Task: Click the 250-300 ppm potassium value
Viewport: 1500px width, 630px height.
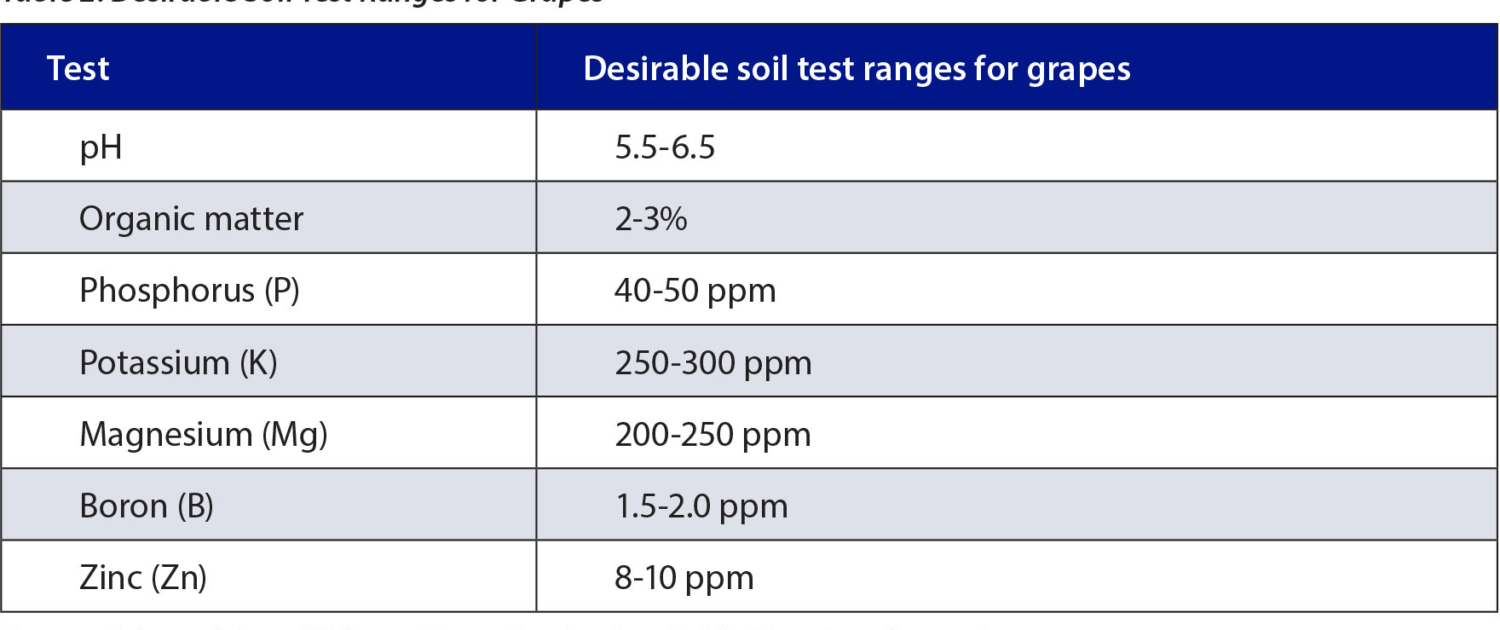Action: [713, 362]
